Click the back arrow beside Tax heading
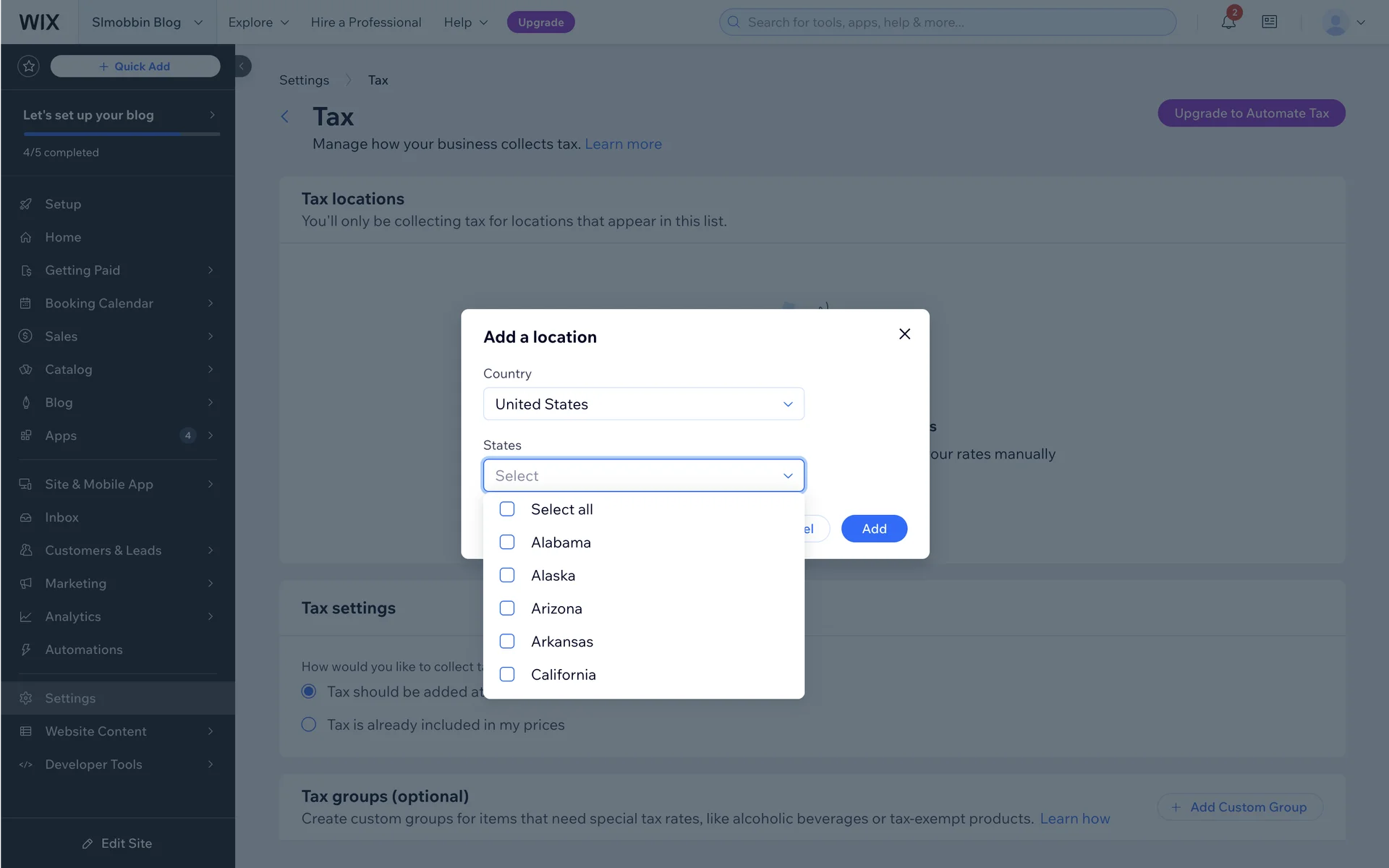1389x868 pixels. coord(285,116)
